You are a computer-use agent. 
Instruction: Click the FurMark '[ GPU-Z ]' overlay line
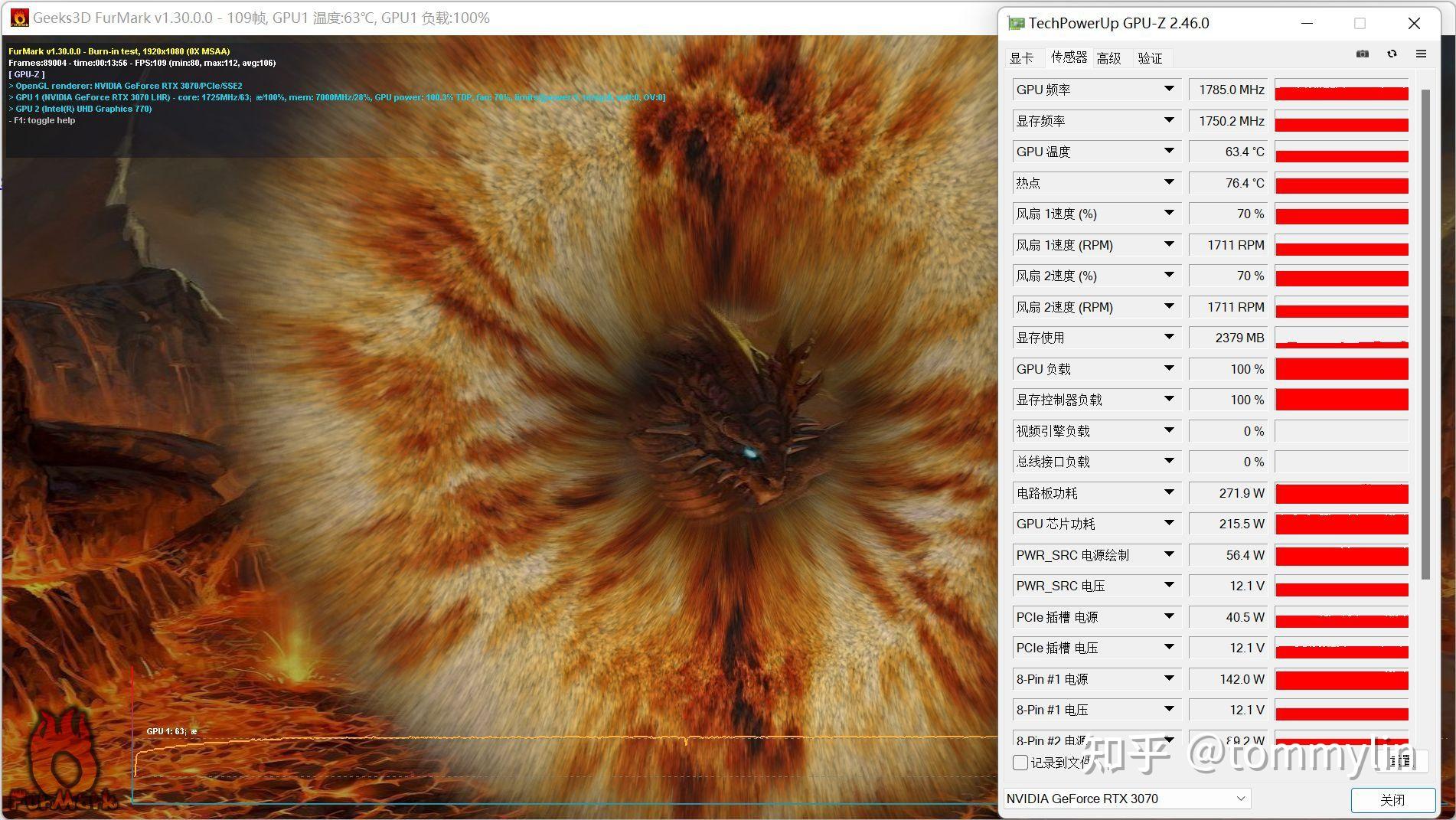(27, 74)
